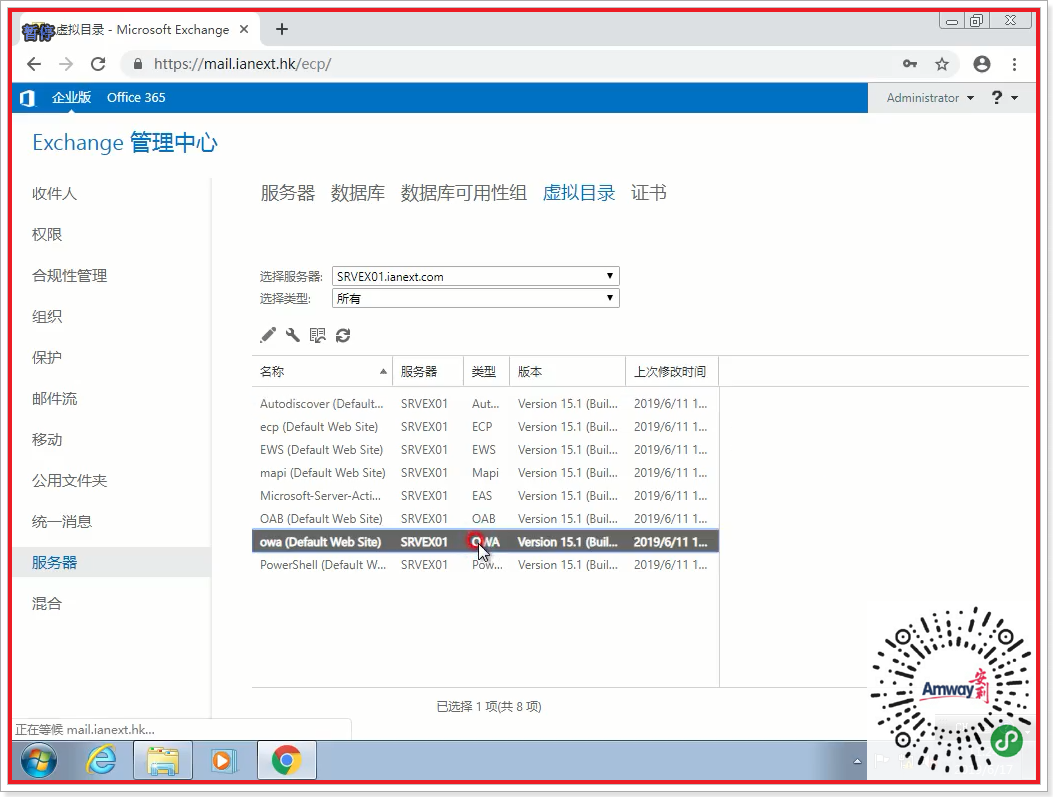
Task: Select the ecp (Default Web Site) row
Action: tap(485, 426)
